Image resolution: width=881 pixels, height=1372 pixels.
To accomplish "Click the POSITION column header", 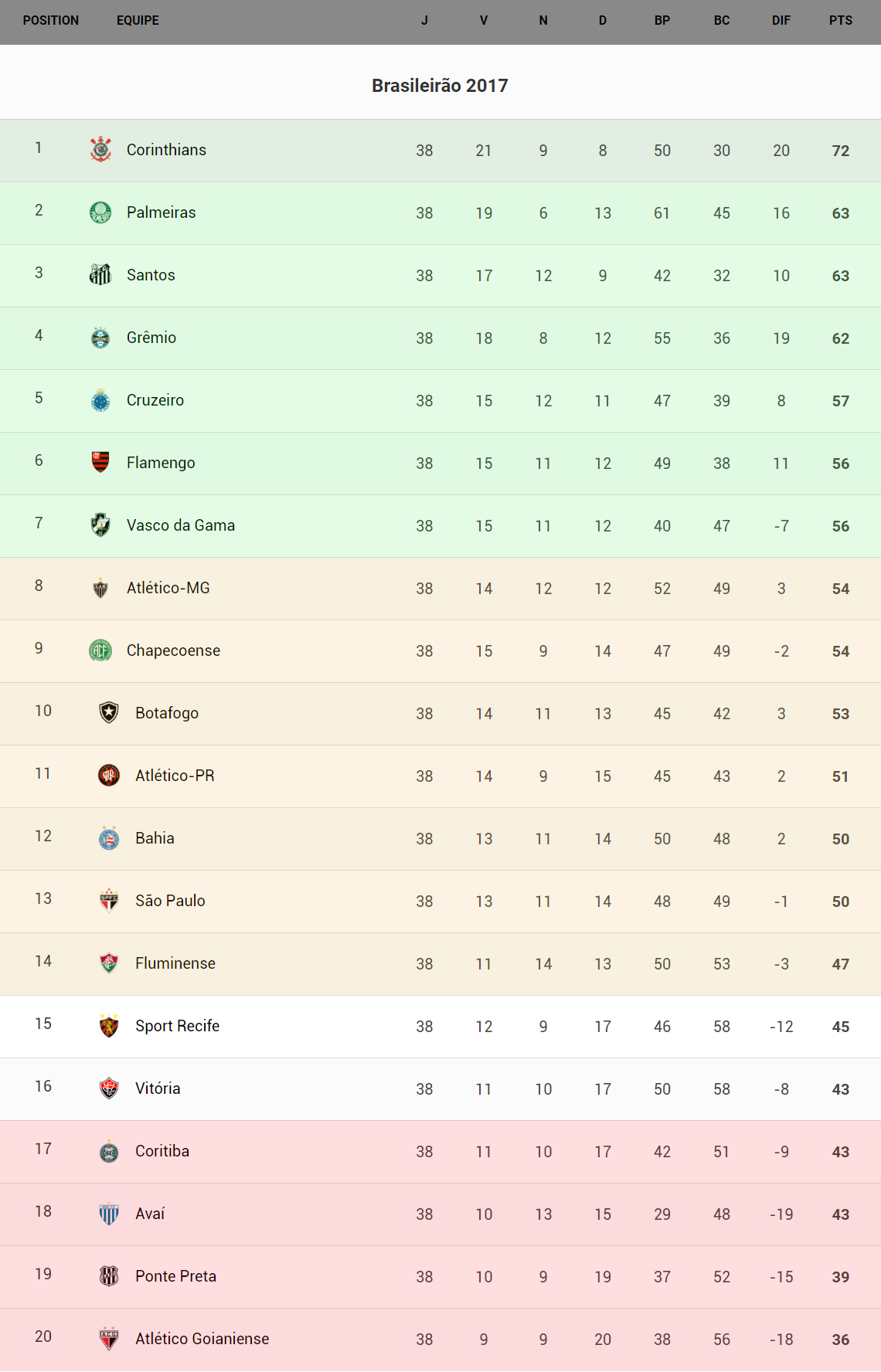I will 51,21.
